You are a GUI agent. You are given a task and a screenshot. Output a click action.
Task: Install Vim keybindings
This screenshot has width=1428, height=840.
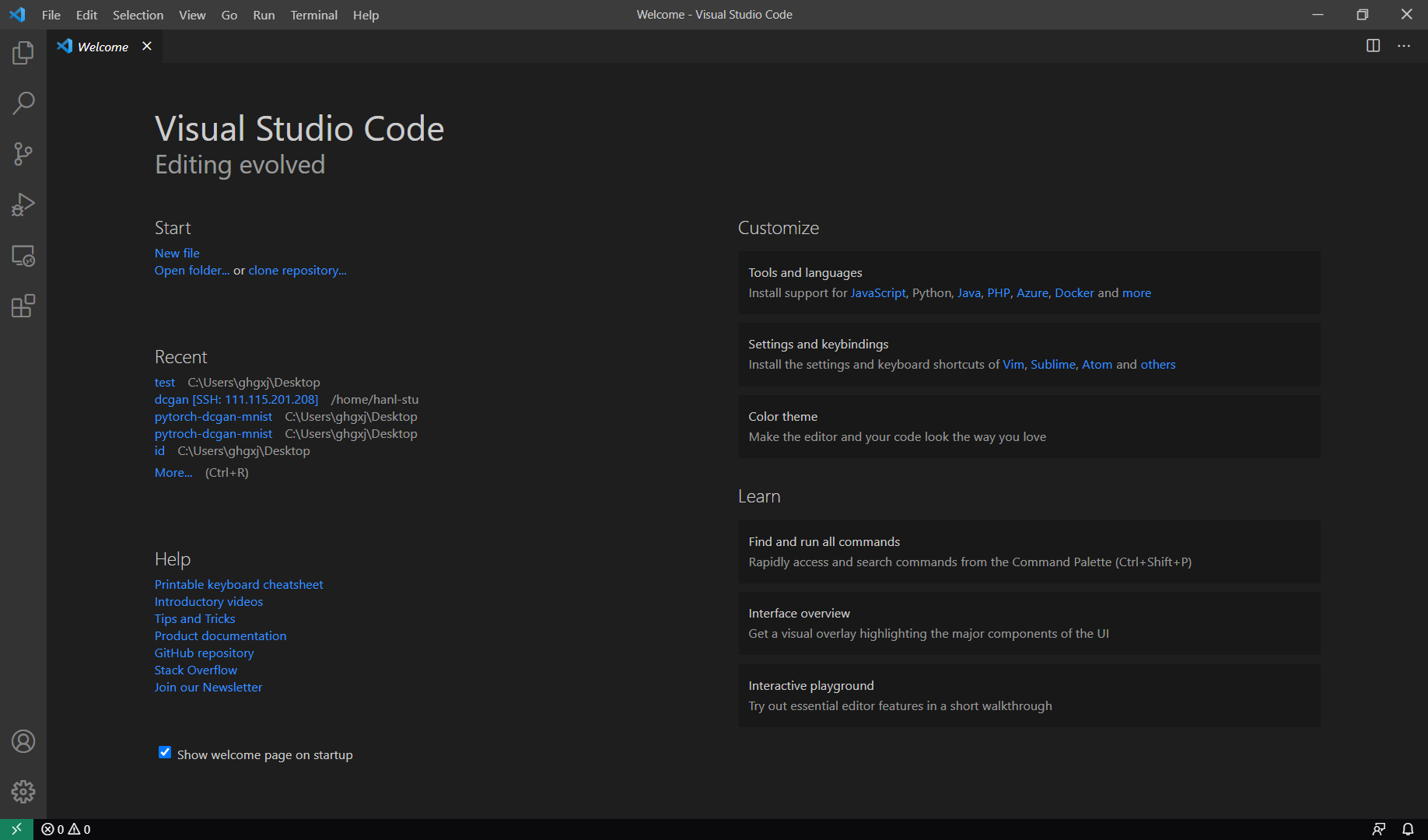pyautogui.click(x=1013, y=365)
